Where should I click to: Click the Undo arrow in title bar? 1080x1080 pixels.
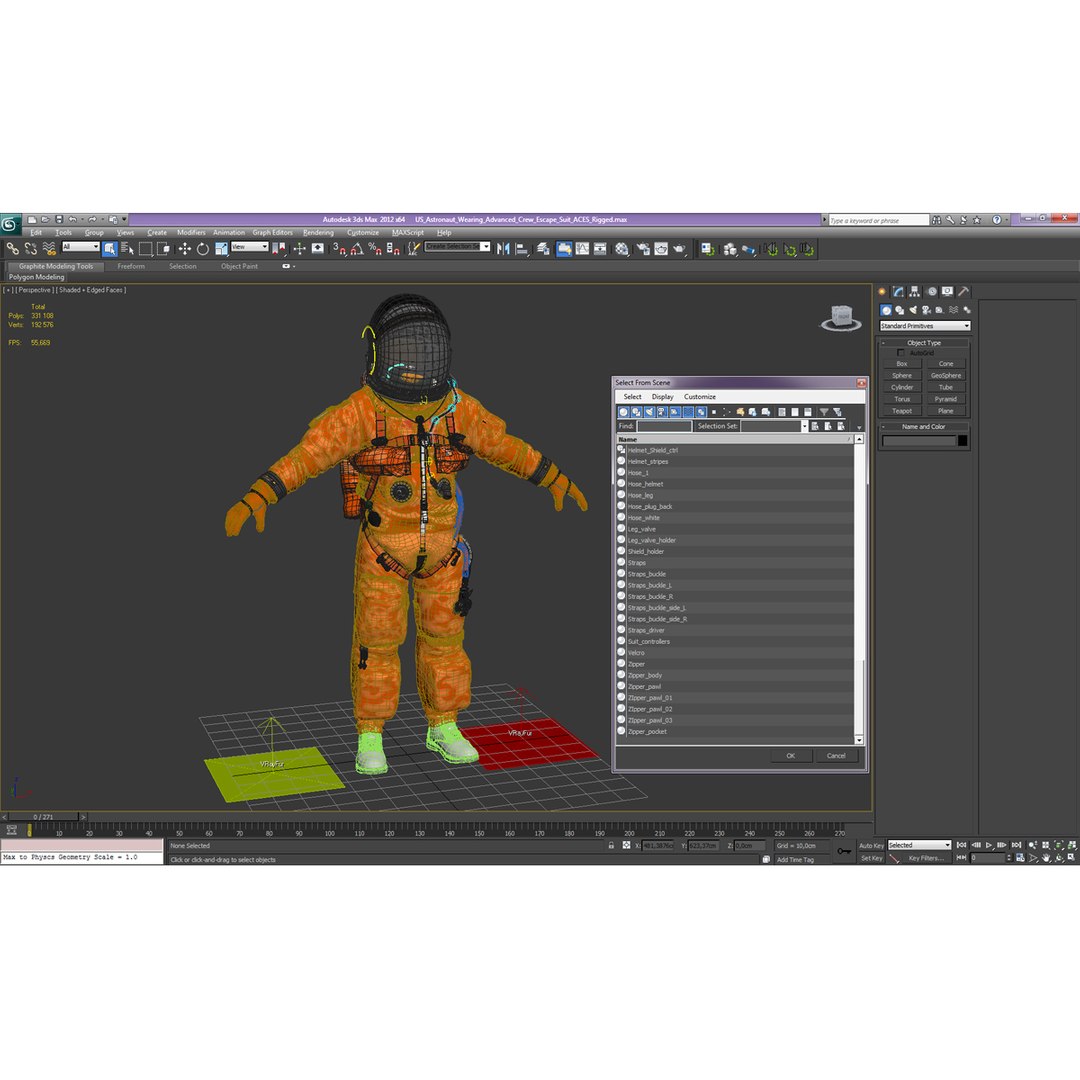coord(72,220)
